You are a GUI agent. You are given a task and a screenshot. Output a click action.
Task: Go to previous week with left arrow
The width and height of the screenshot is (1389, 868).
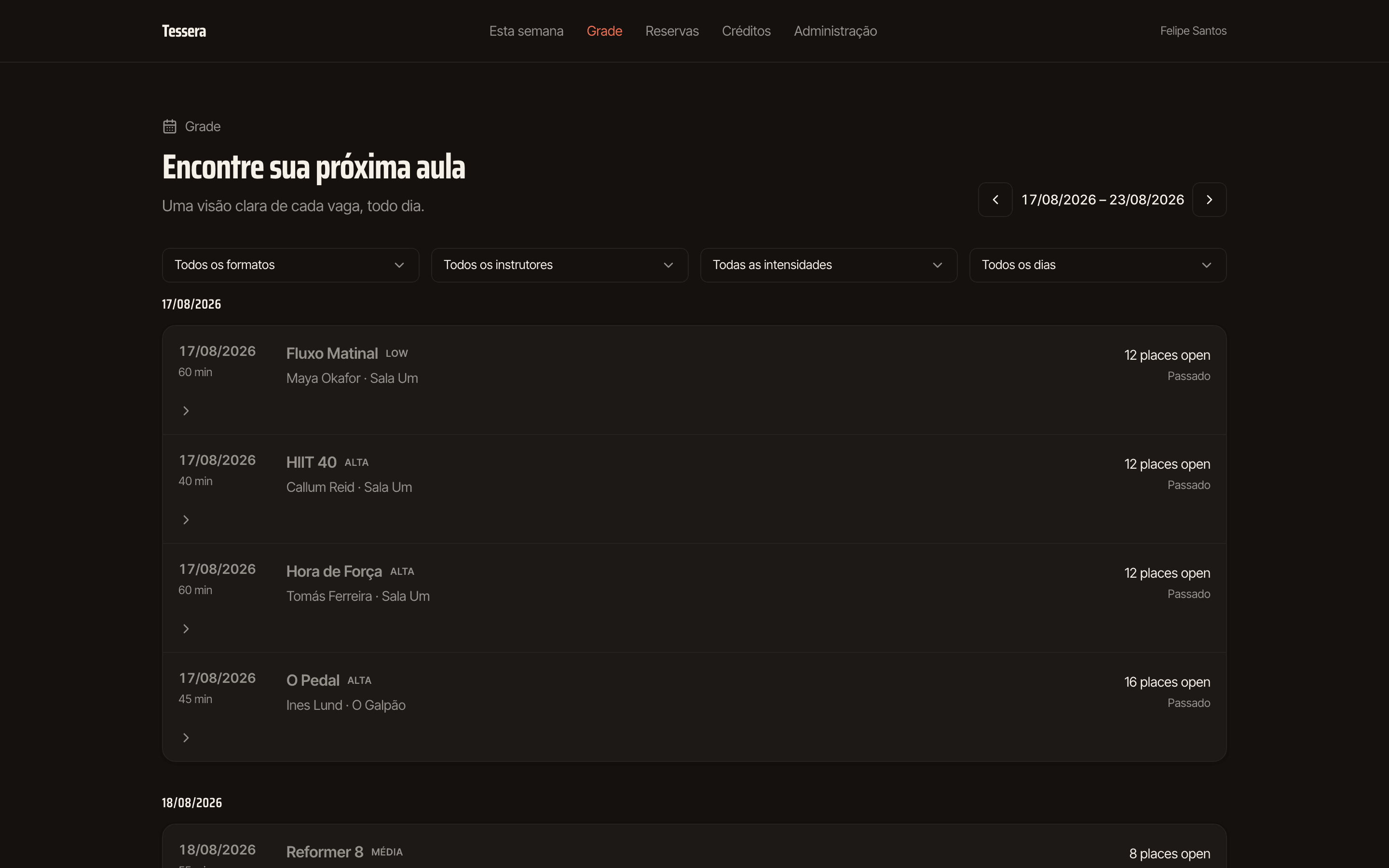(x=994, y=200)
